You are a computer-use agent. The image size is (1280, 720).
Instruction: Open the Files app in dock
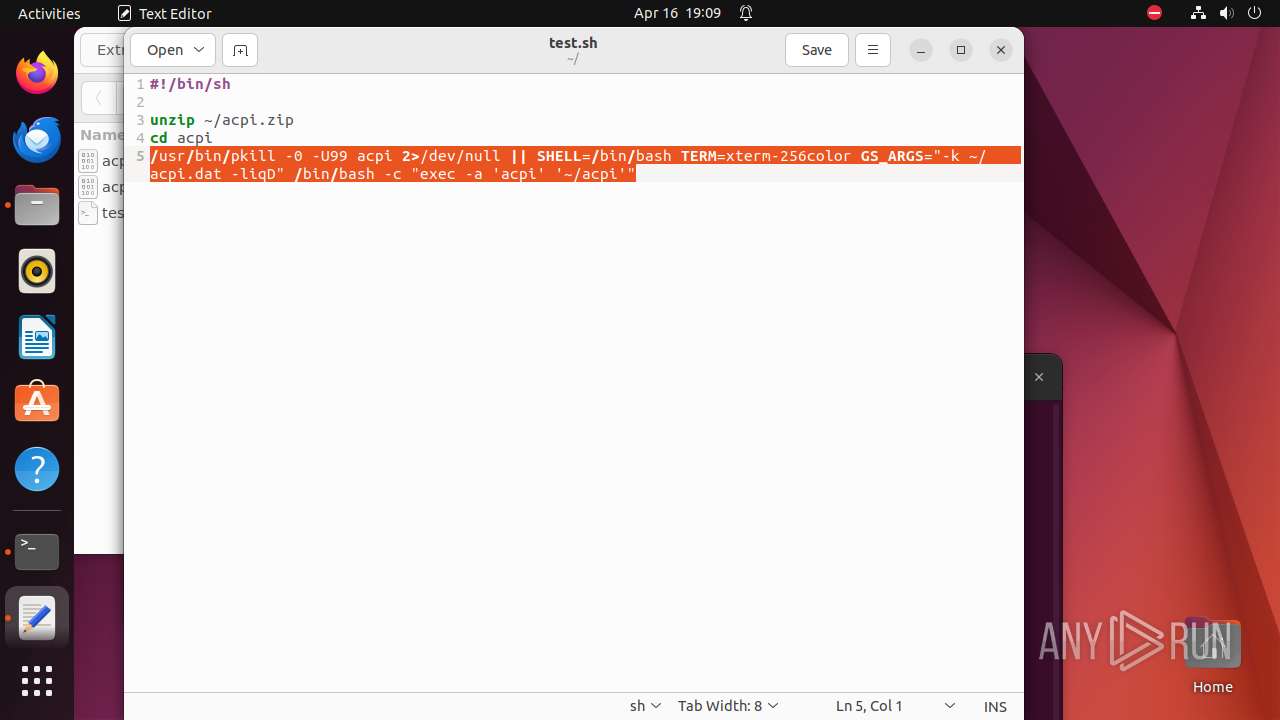coord(37,205)
